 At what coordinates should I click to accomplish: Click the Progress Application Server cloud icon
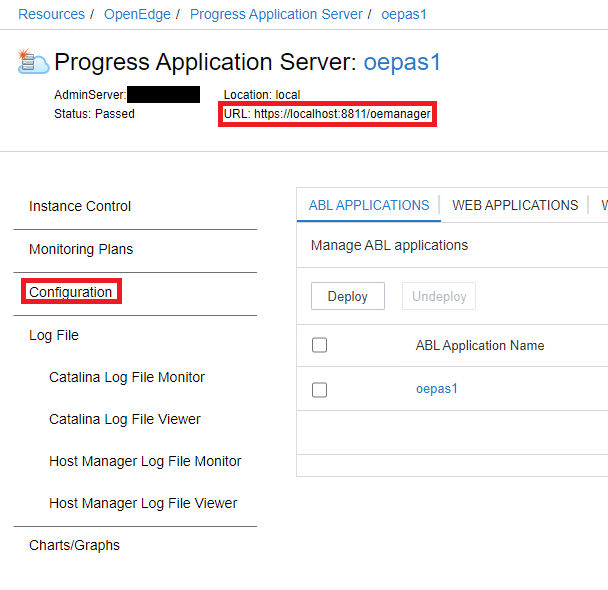pyautogui.click(x=33, y=61)
